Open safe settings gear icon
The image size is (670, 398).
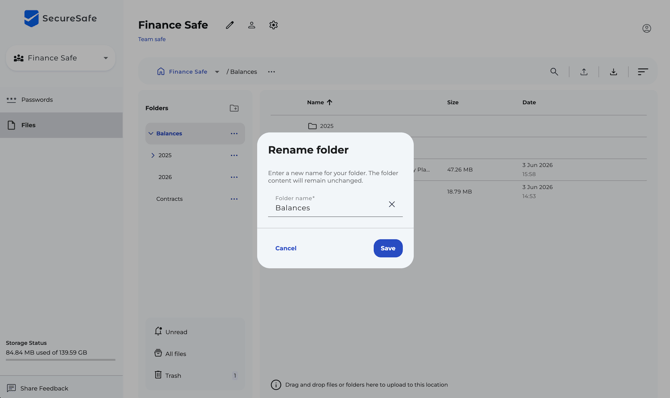click(x=273, y=25)
